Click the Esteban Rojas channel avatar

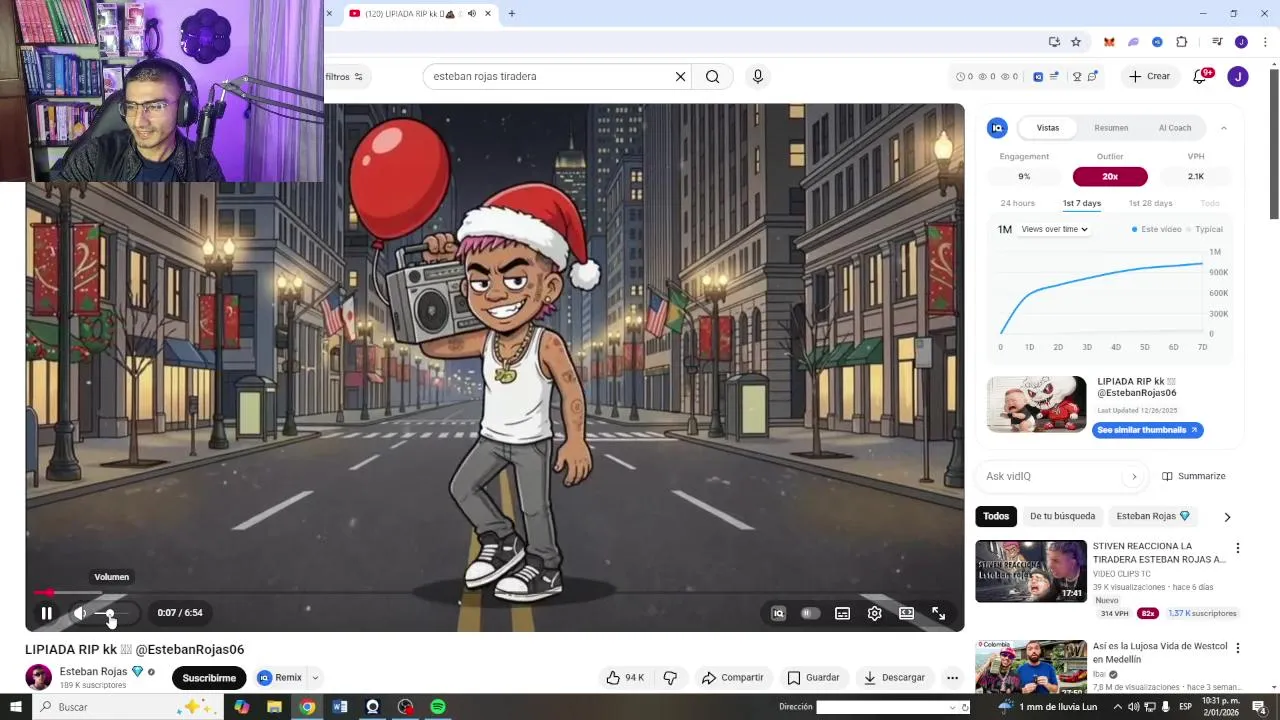pos(38,677)
